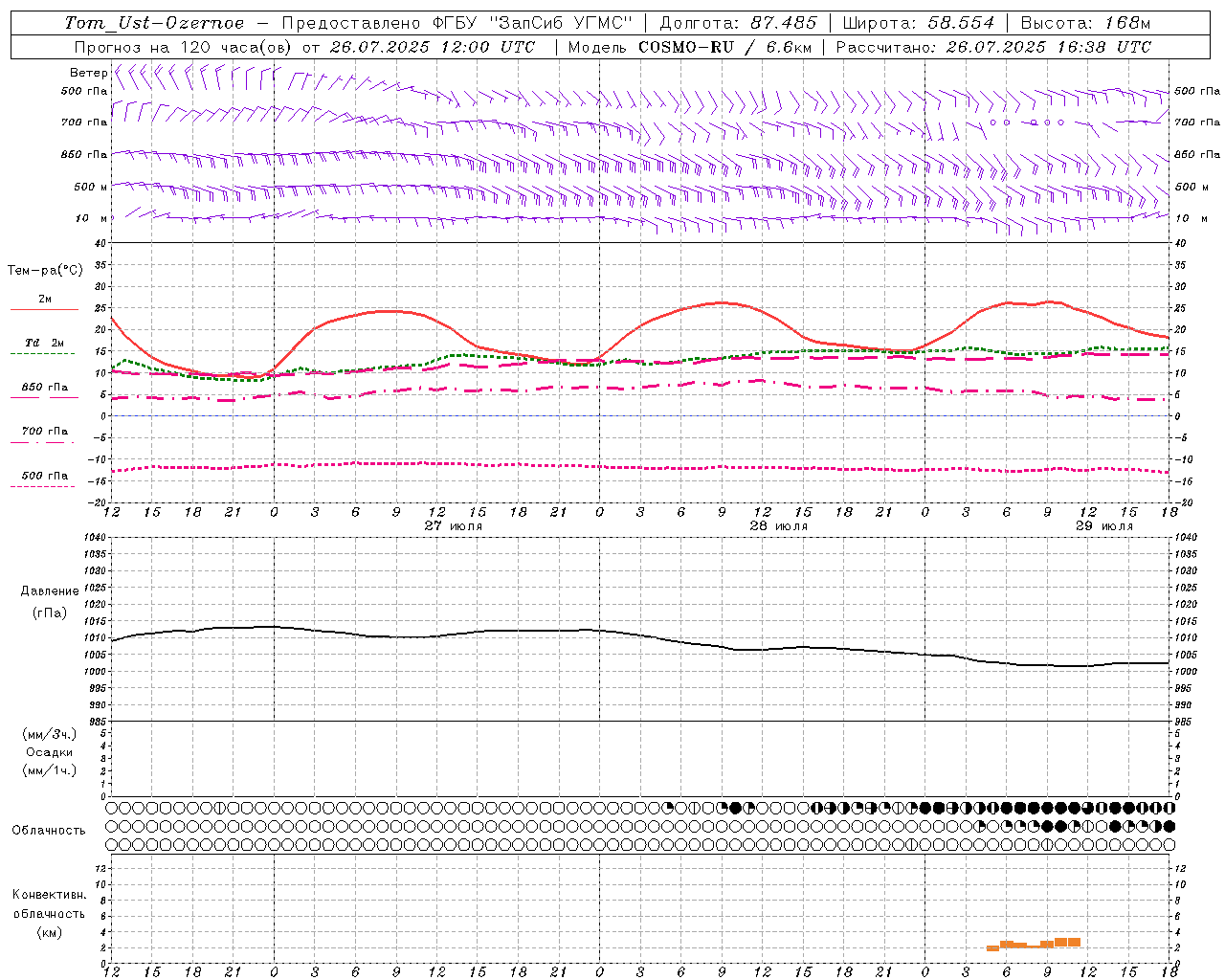
Task: Click the '10 м' wind level label on left
Action: pos(91,218)
